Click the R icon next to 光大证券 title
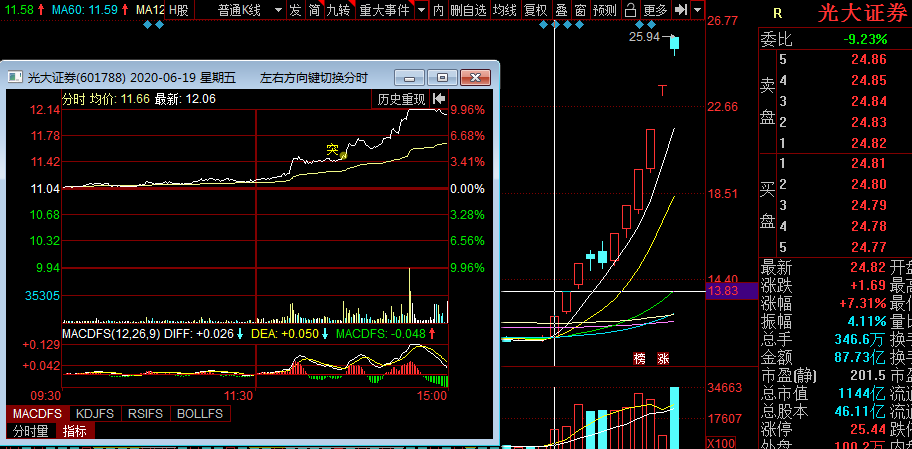 [778, 13]
